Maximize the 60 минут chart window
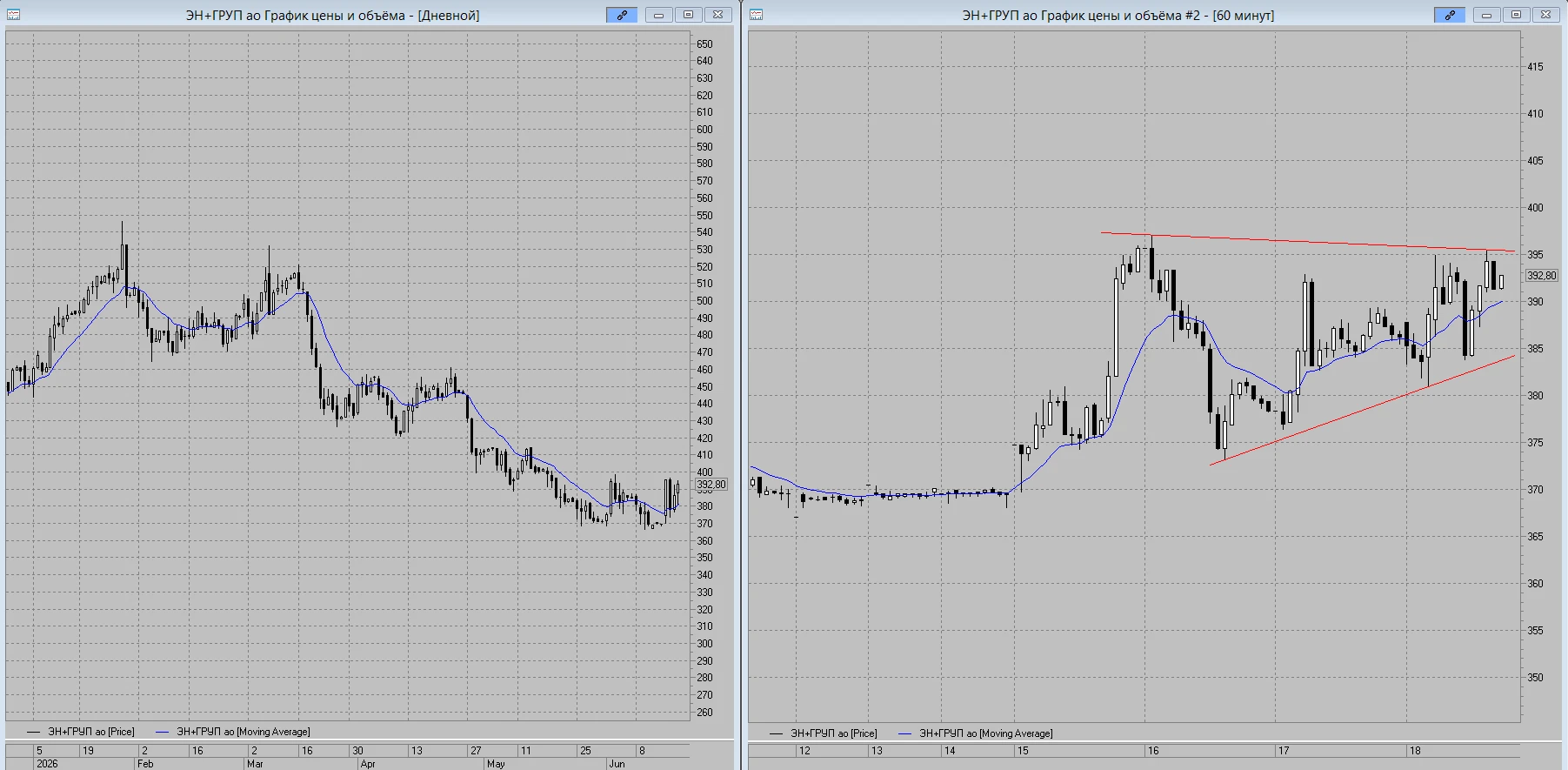Screen dimensions: 1568x770 [1516, 15]
